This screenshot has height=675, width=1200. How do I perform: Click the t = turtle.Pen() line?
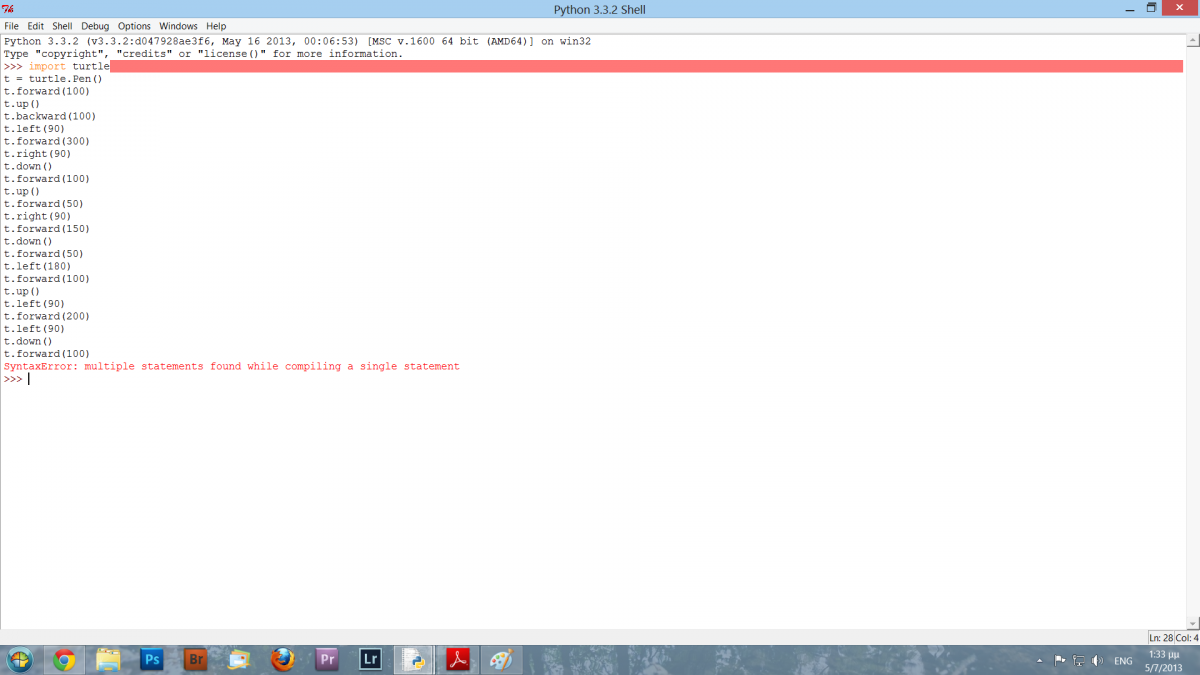[53, 78]
